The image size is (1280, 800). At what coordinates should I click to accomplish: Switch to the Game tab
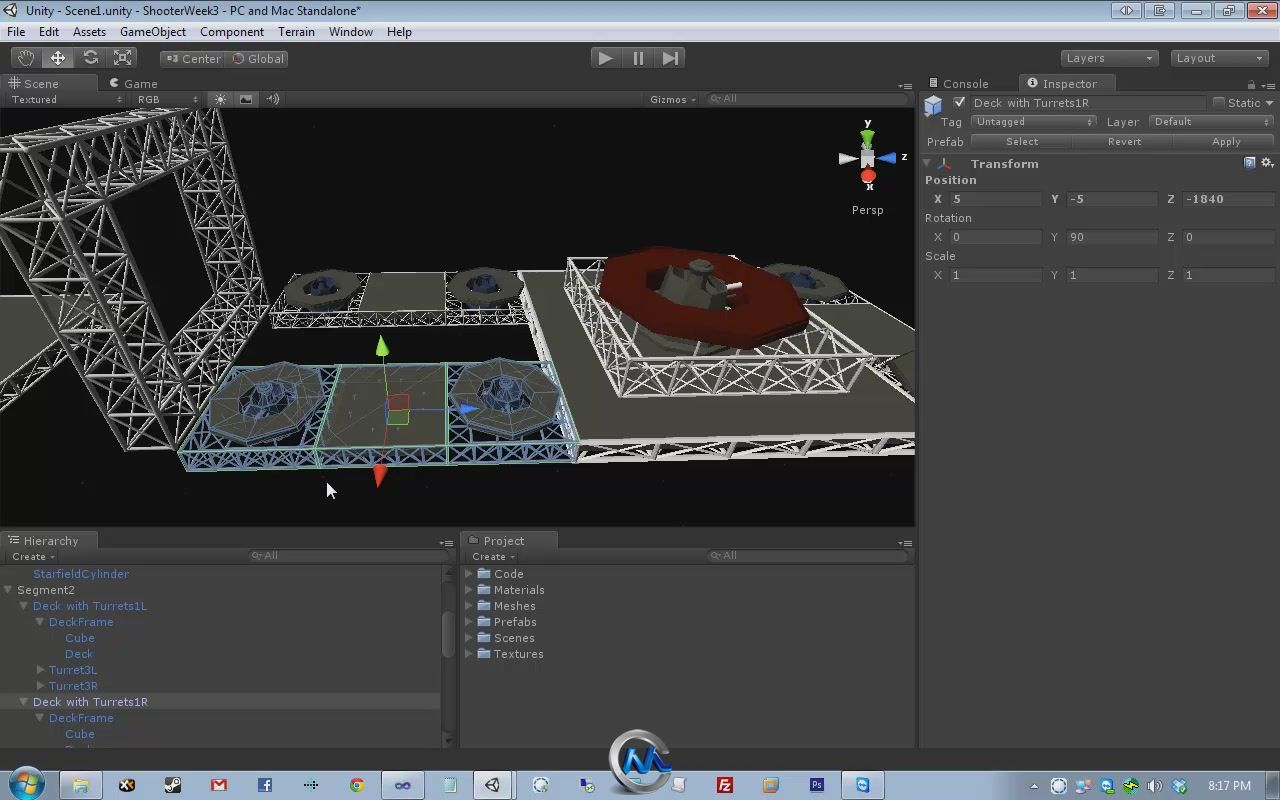pyautogui.click(x=133, y=83)
